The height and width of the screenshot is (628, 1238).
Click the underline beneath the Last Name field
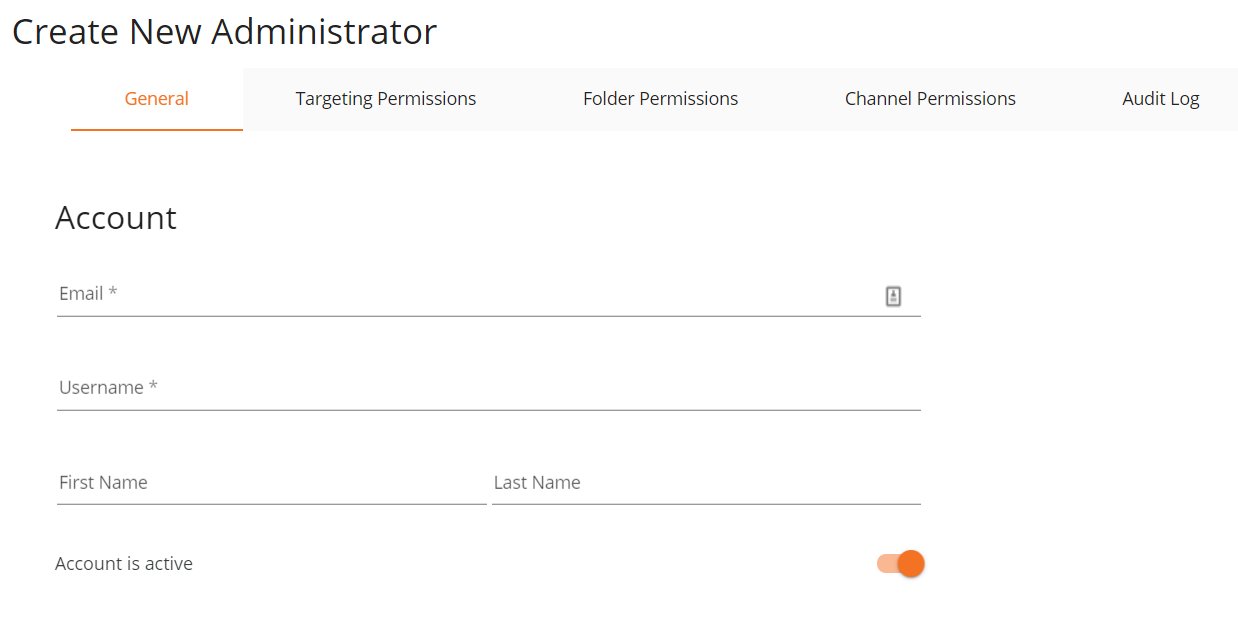tap(706, 504)
